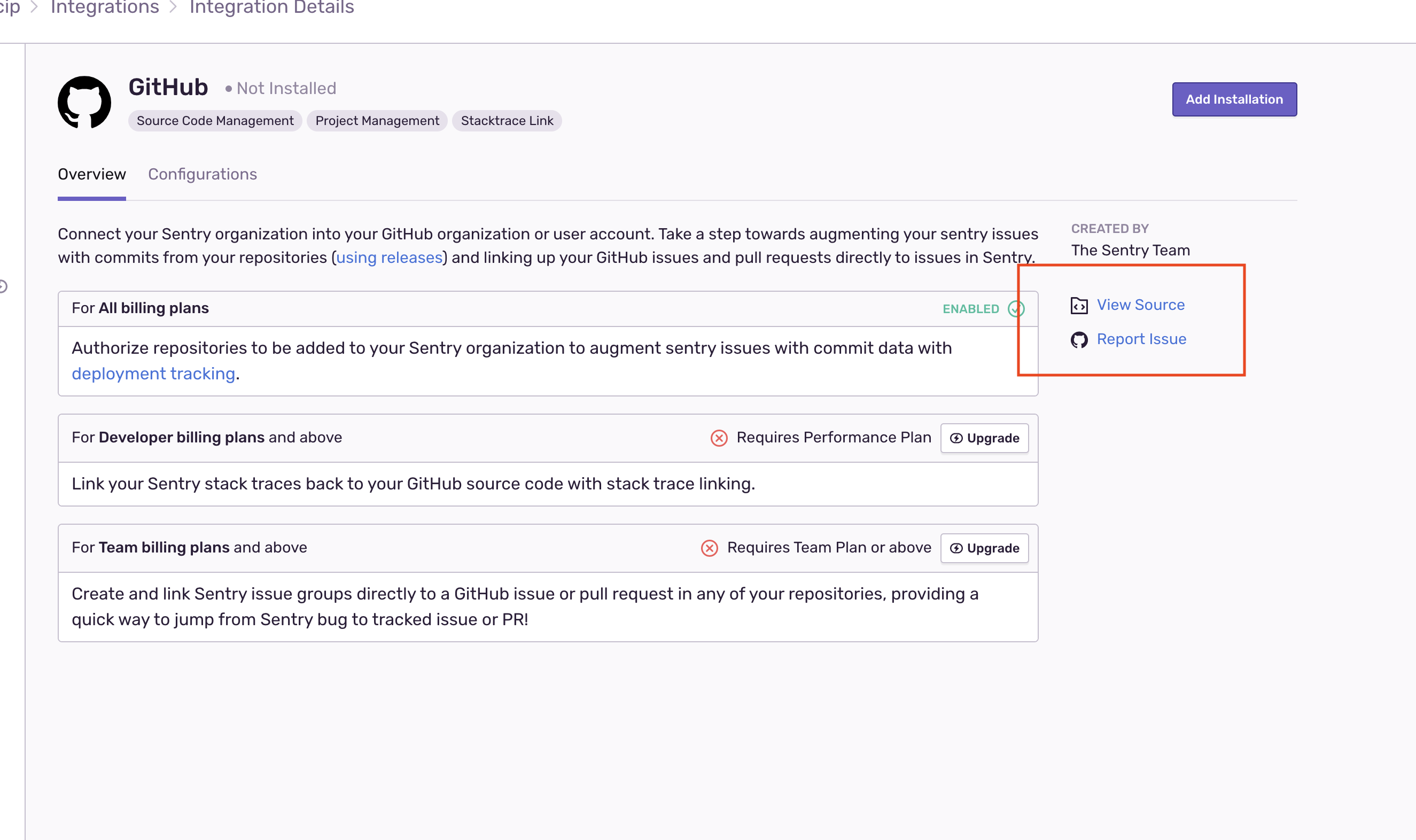Click 'Requires Team Plan or above' text
Image resolution: width=1416 pixels, height=840 pixels.
coord(829,547)
